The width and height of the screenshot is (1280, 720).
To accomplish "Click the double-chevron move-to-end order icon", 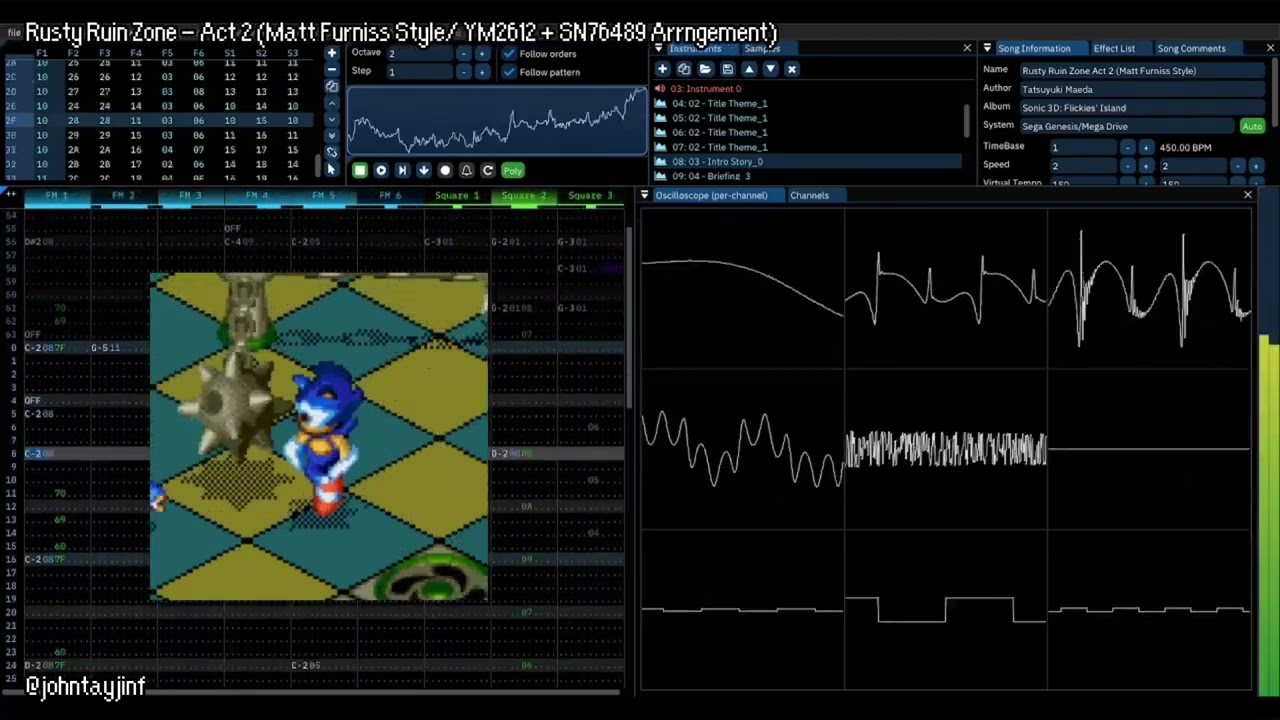I will click(332, 135).
